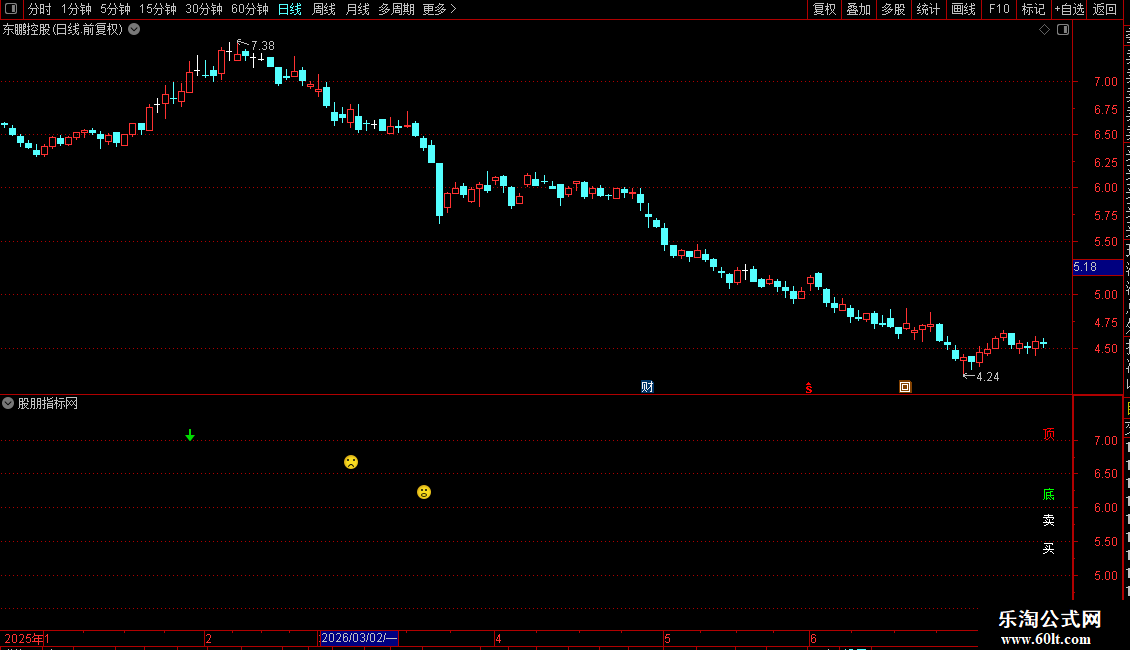This screenshot has width=1130, height=650.
Task: Click the 2026/03/02 date label on timeline
Action: click(x=359, y=638)
